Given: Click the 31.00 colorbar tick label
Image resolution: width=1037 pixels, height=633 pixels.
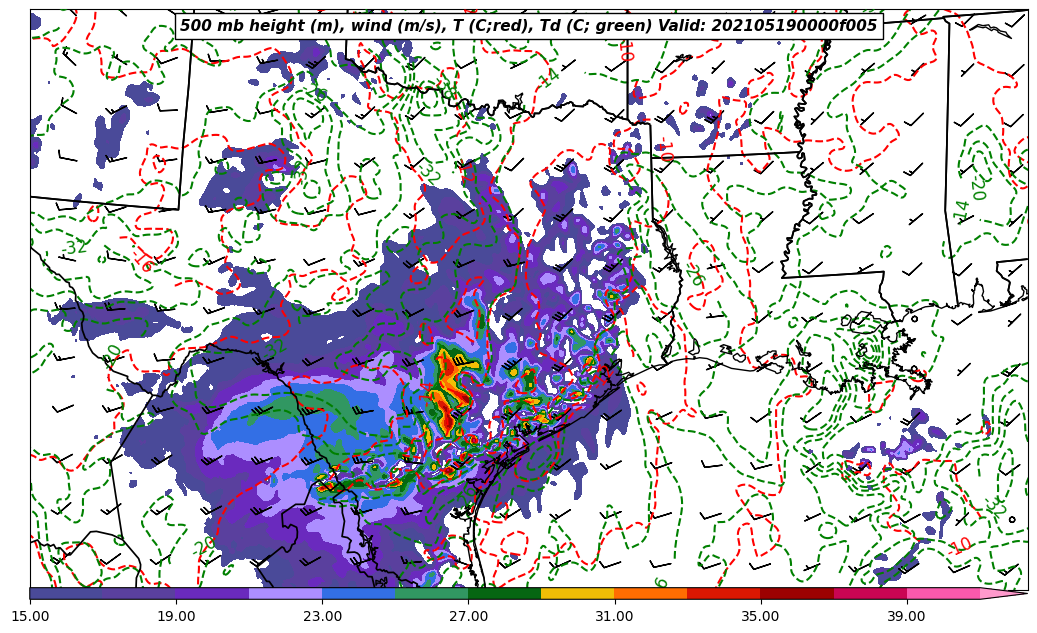Looking at the screenshot, I should tap(614, 616).
